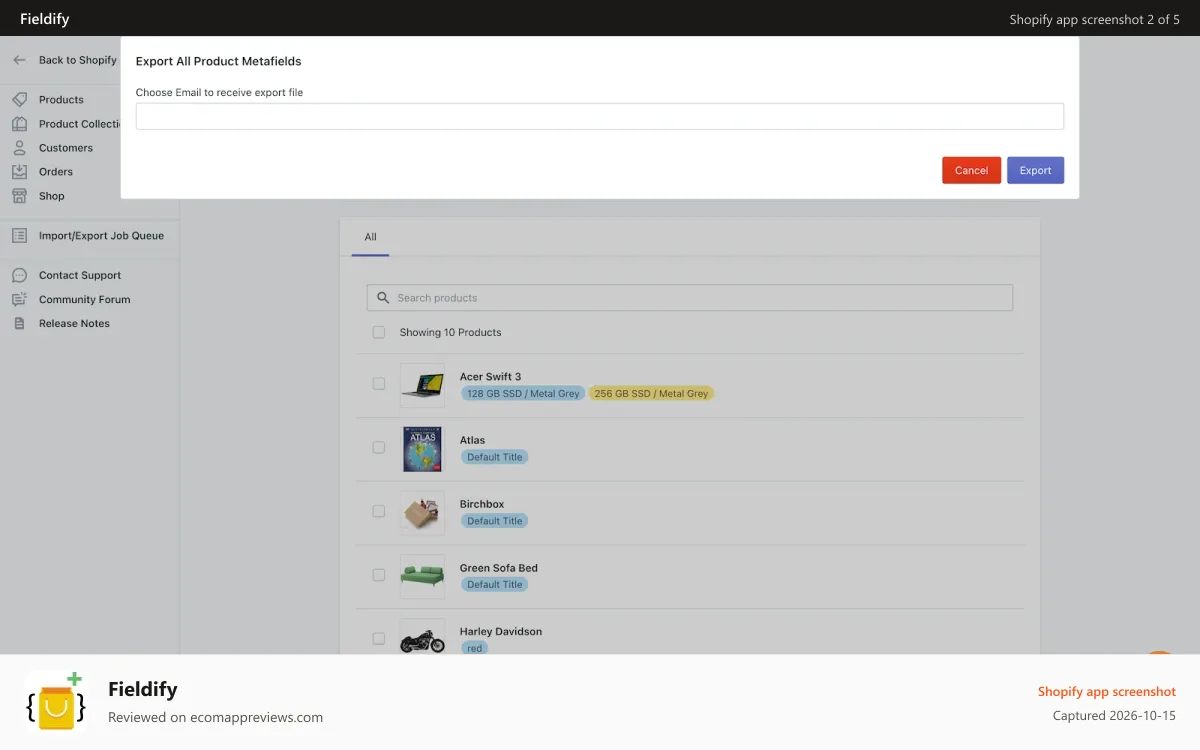Go Back to Shopify link
Viewport: 1200px width, 750px height.
(78, 60)
